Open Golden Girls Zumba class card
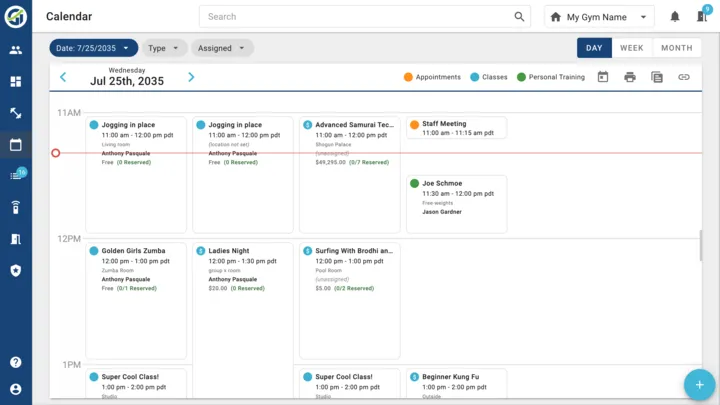 136,300
